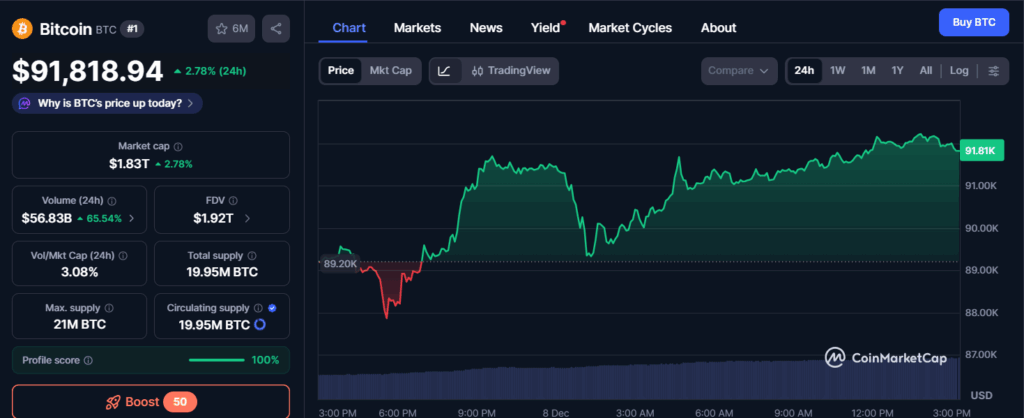Open the Markets tab
Screen dimensions: 1024x418
417,28
